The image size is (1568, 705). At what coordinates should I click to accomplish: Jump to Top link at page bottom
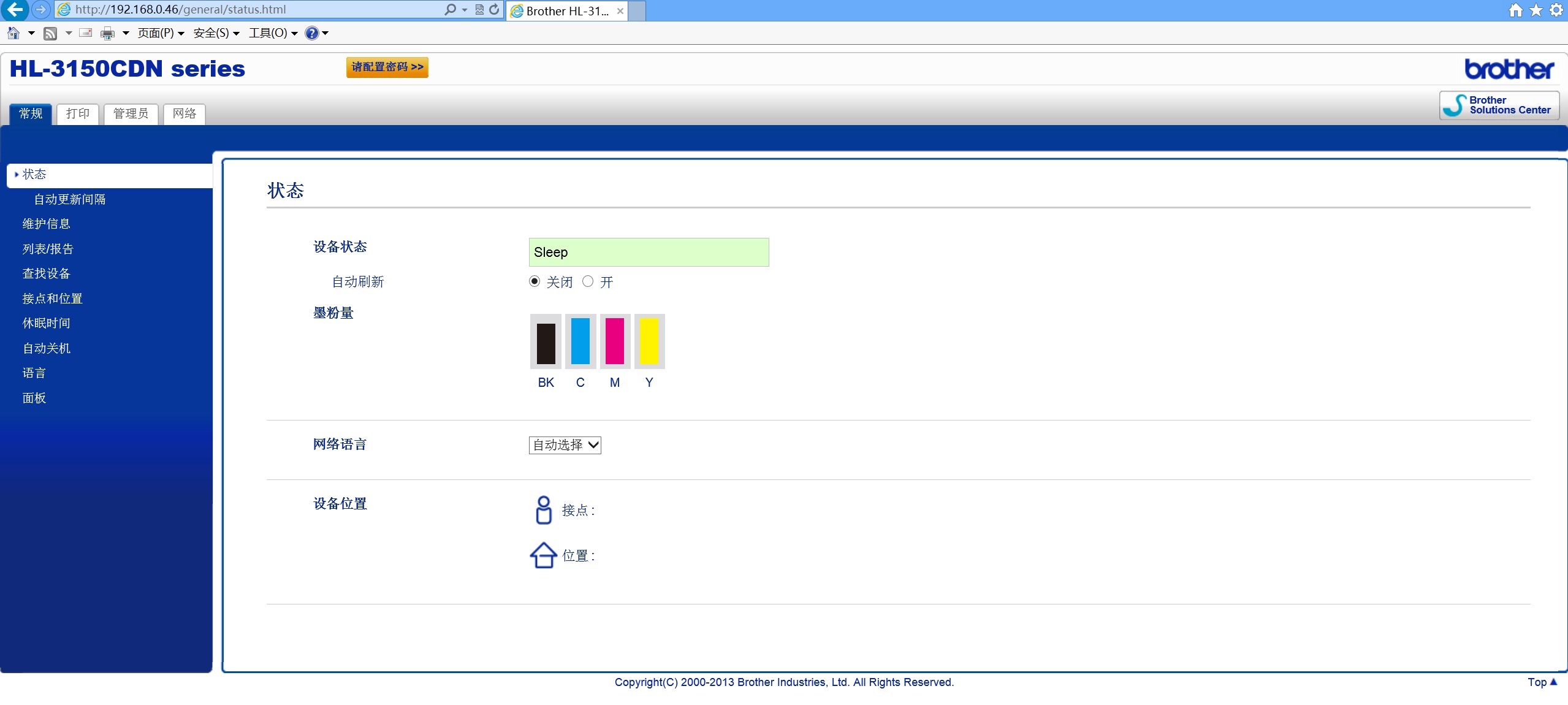1542,682
